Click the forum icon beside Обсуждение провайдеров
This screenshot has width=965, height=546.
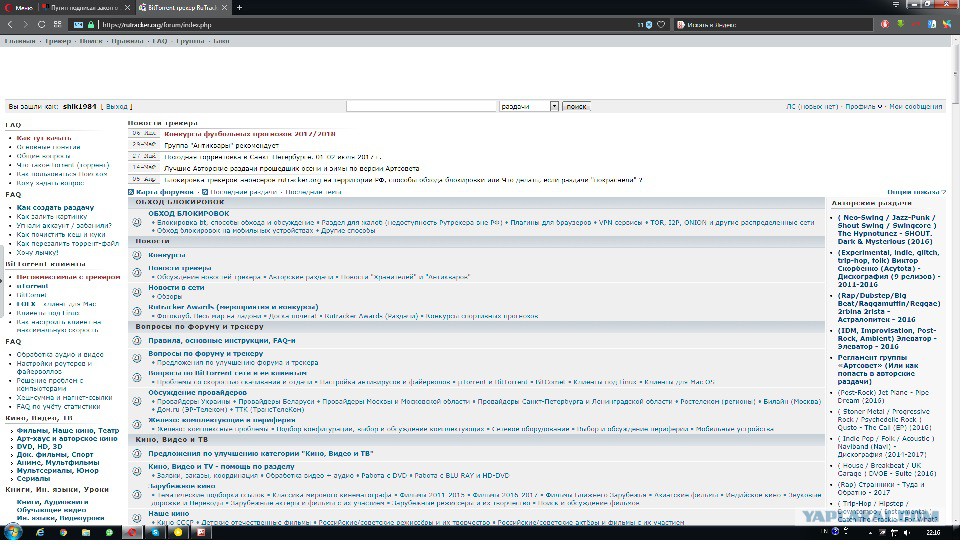137,401
